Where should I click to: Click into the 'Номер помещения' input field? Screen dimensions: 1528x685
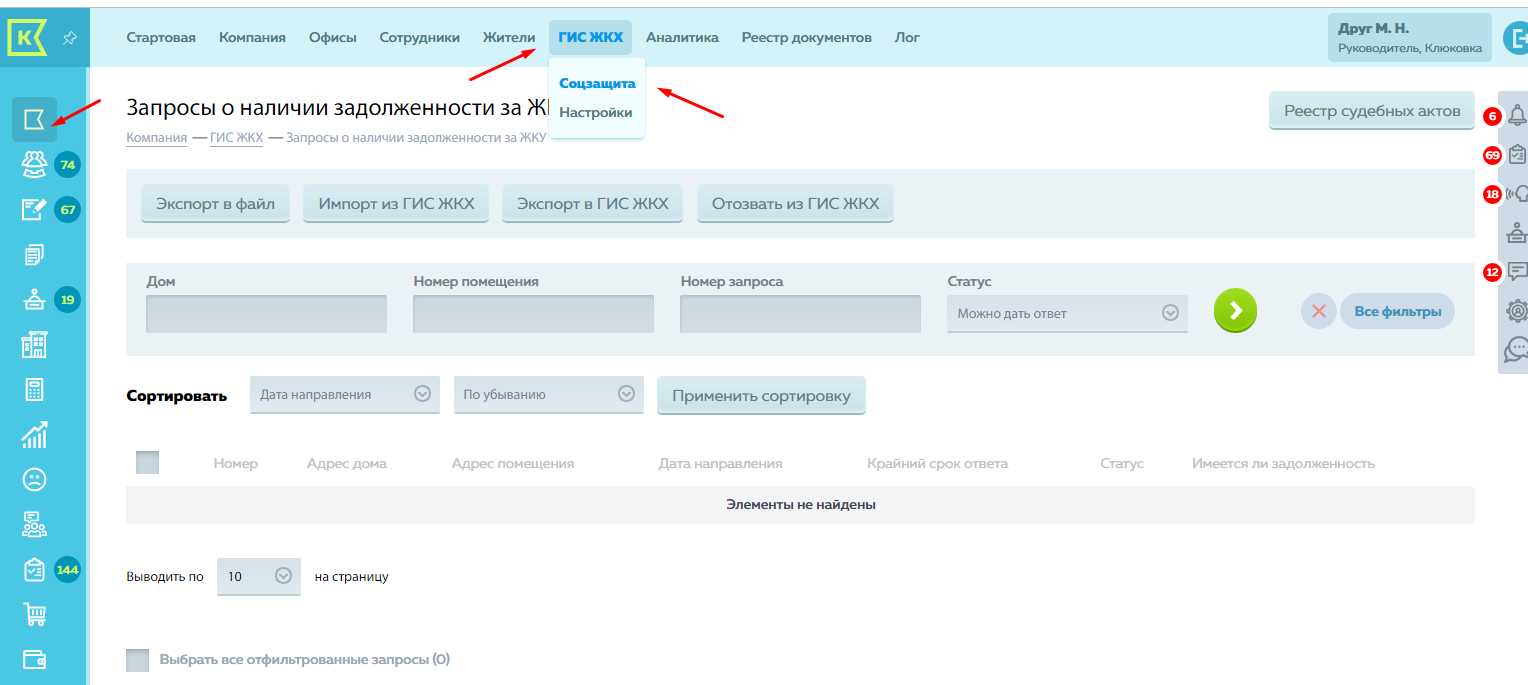[533, 313]
